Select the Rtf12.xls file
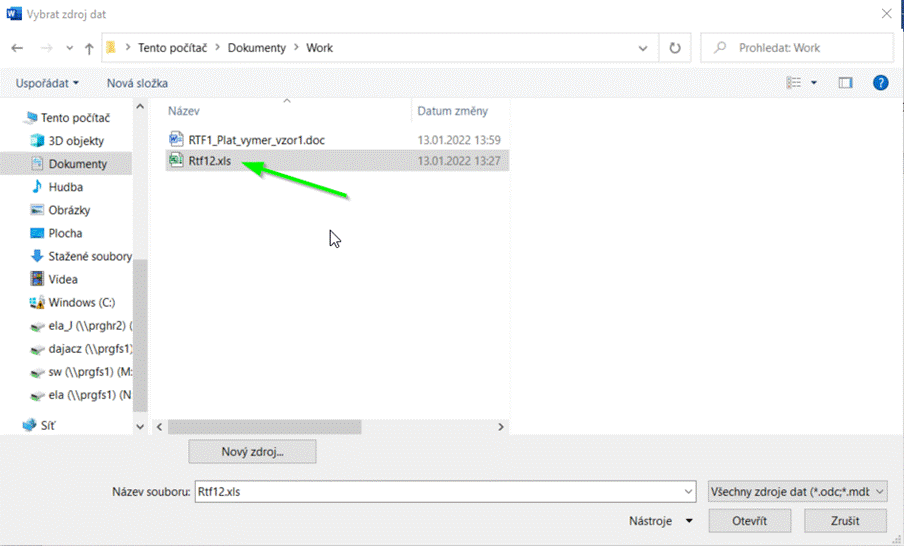This screenshot has height=546, width=904. [209, 160]
